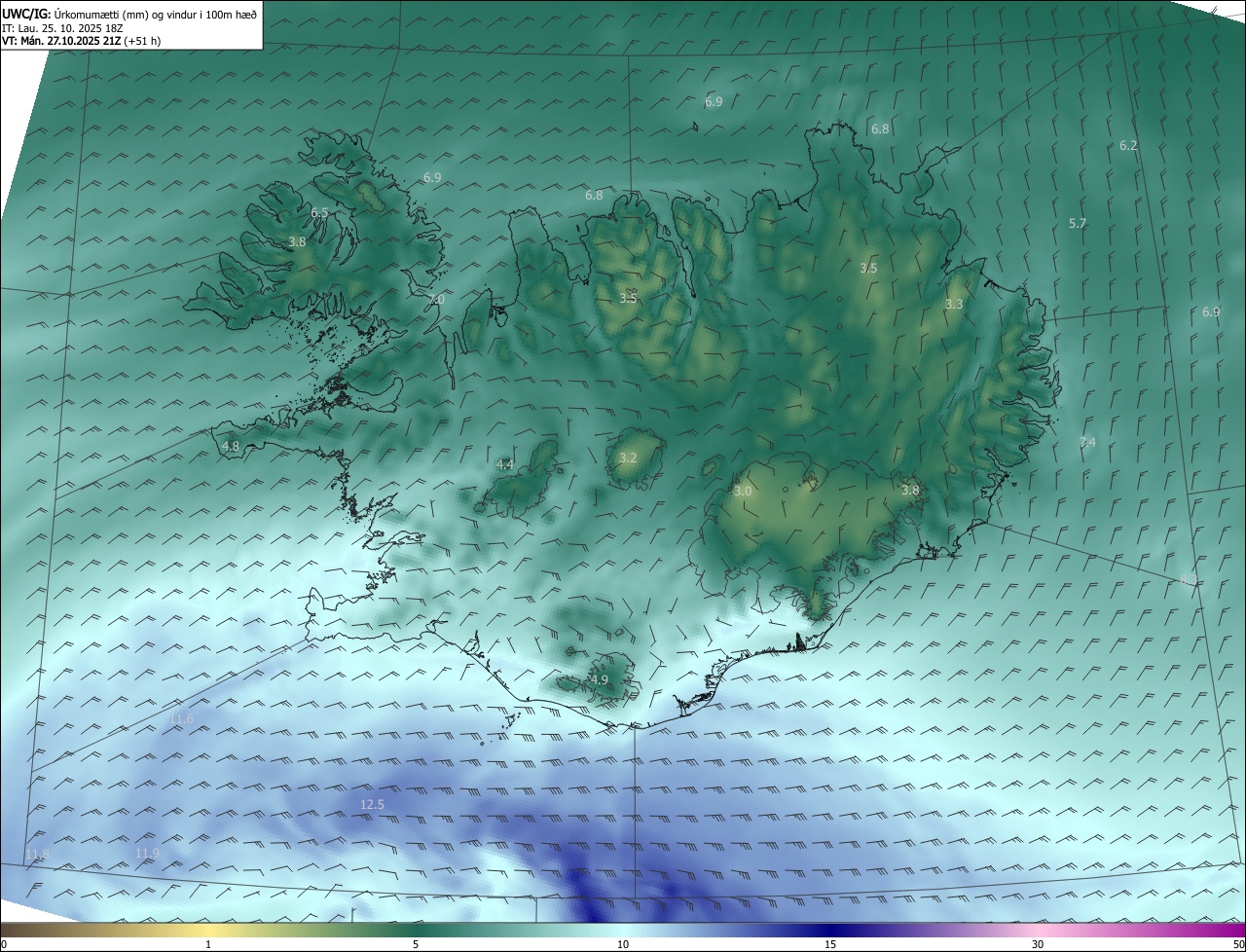Click the map value label 6.2

point(1128,145)
